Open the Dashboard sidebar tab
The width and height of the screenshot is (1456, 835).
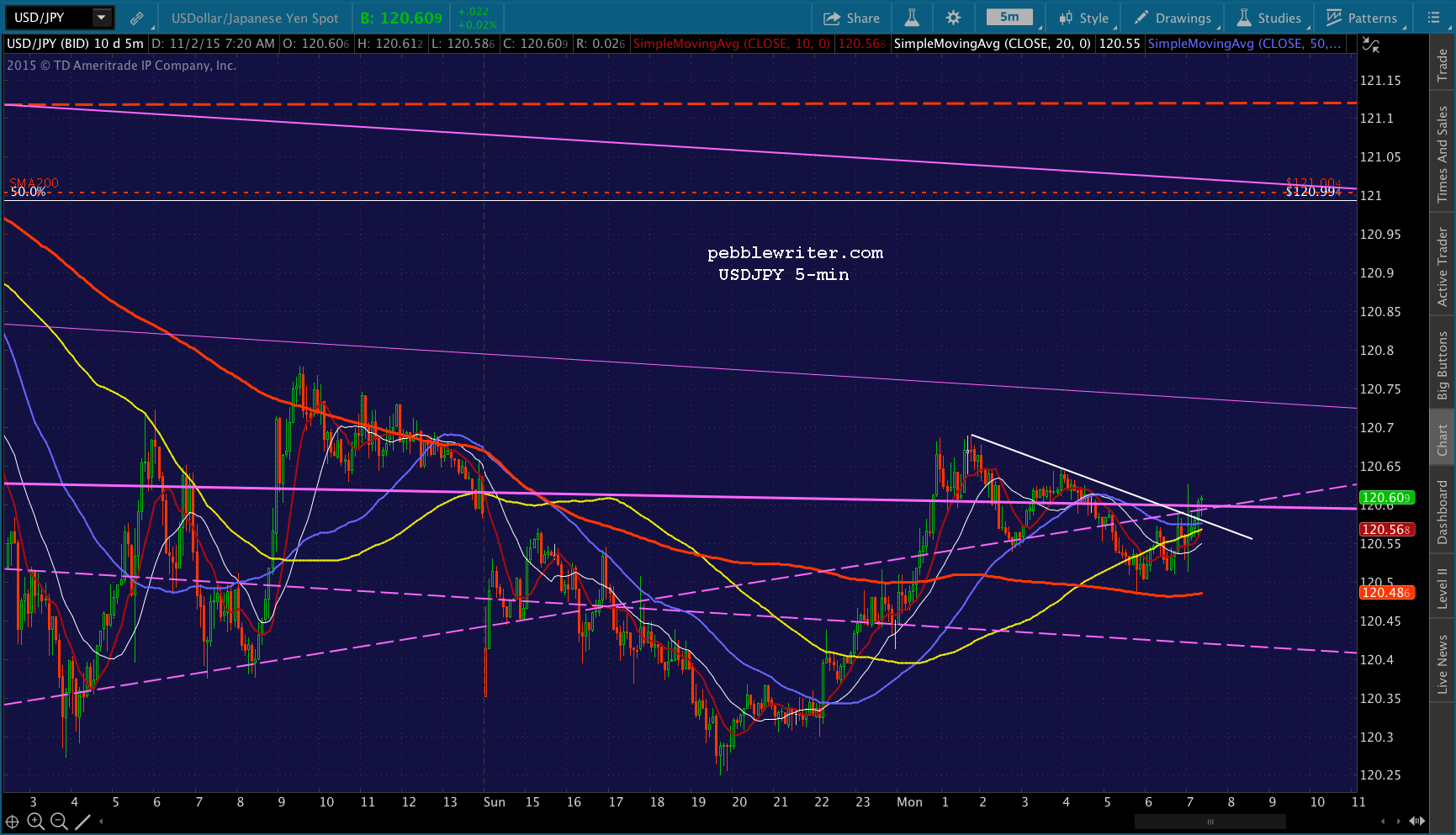coord(1443,510)
